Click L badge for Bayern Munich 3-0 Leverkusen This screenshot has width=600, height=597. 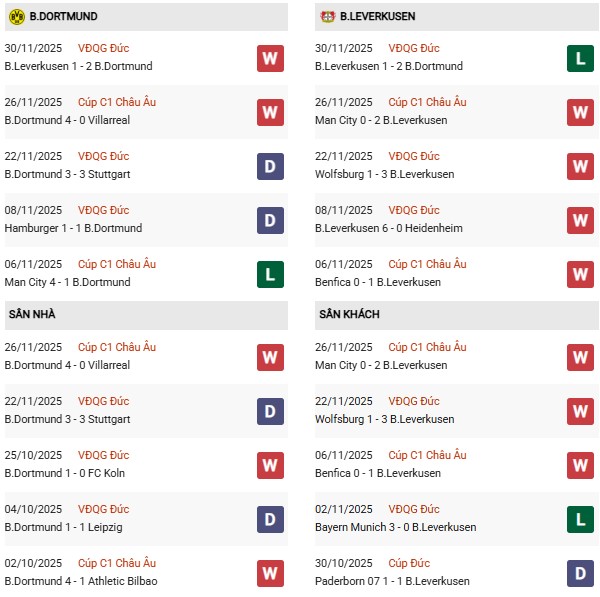[580, 519]
